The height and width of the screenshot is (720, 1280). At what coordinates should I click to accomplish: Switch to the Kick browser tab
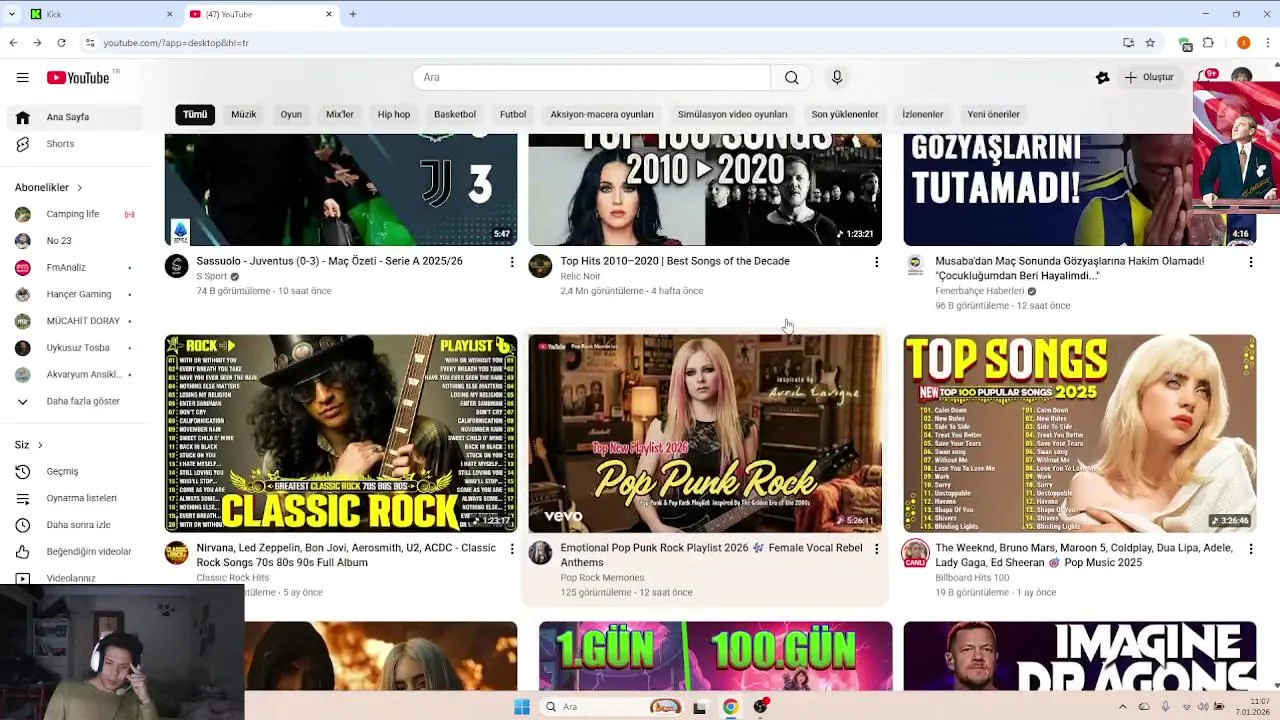coord(100,14)
